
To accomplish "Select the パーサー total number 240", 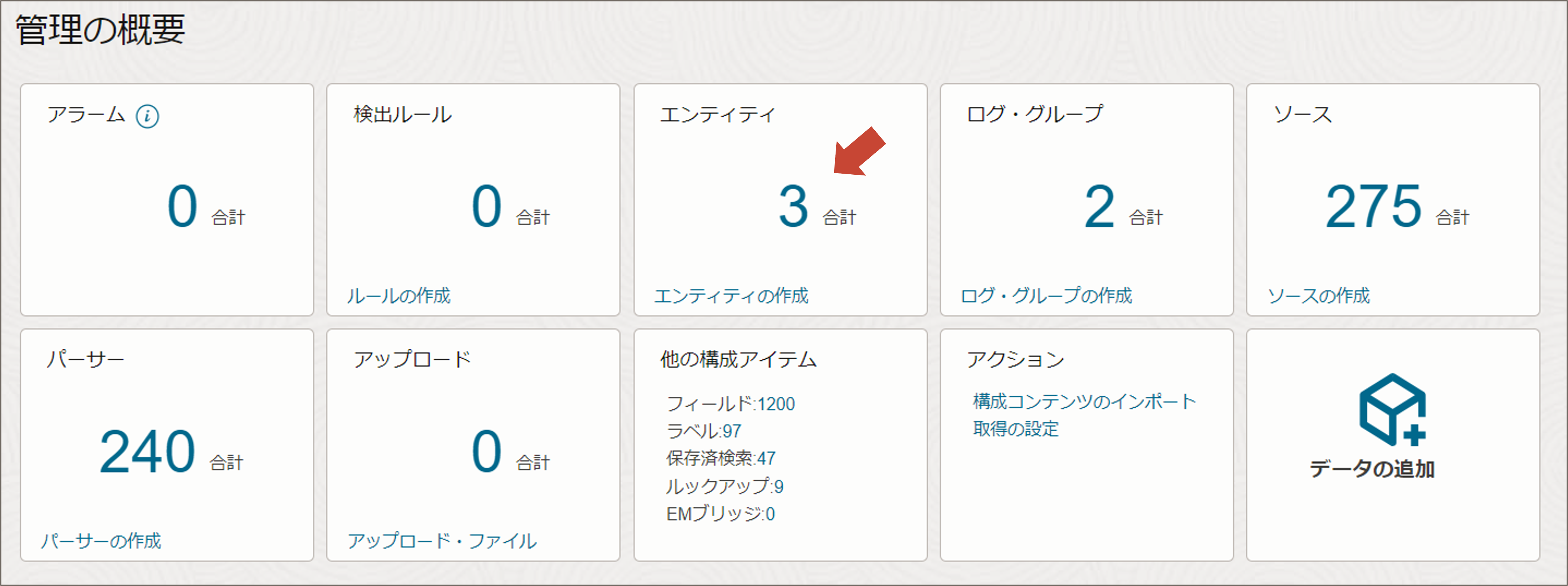I will pos(147,452).
